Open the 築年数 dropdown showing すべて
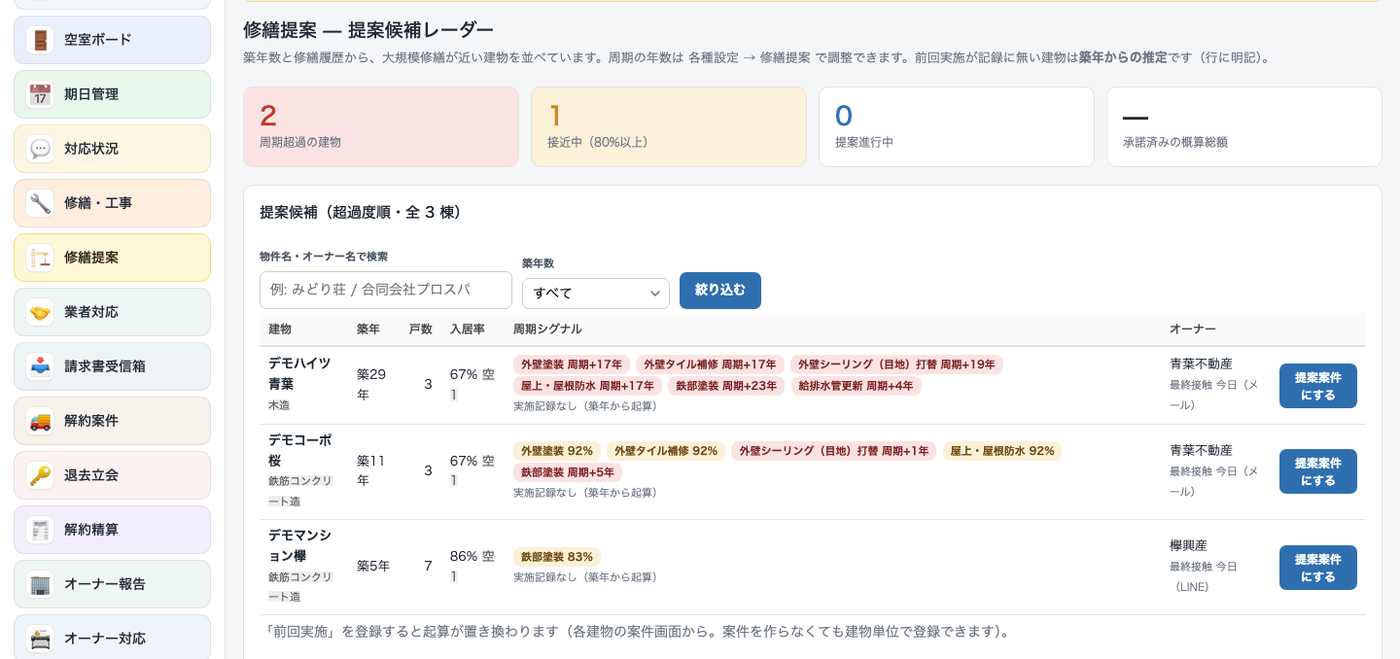 596,293
